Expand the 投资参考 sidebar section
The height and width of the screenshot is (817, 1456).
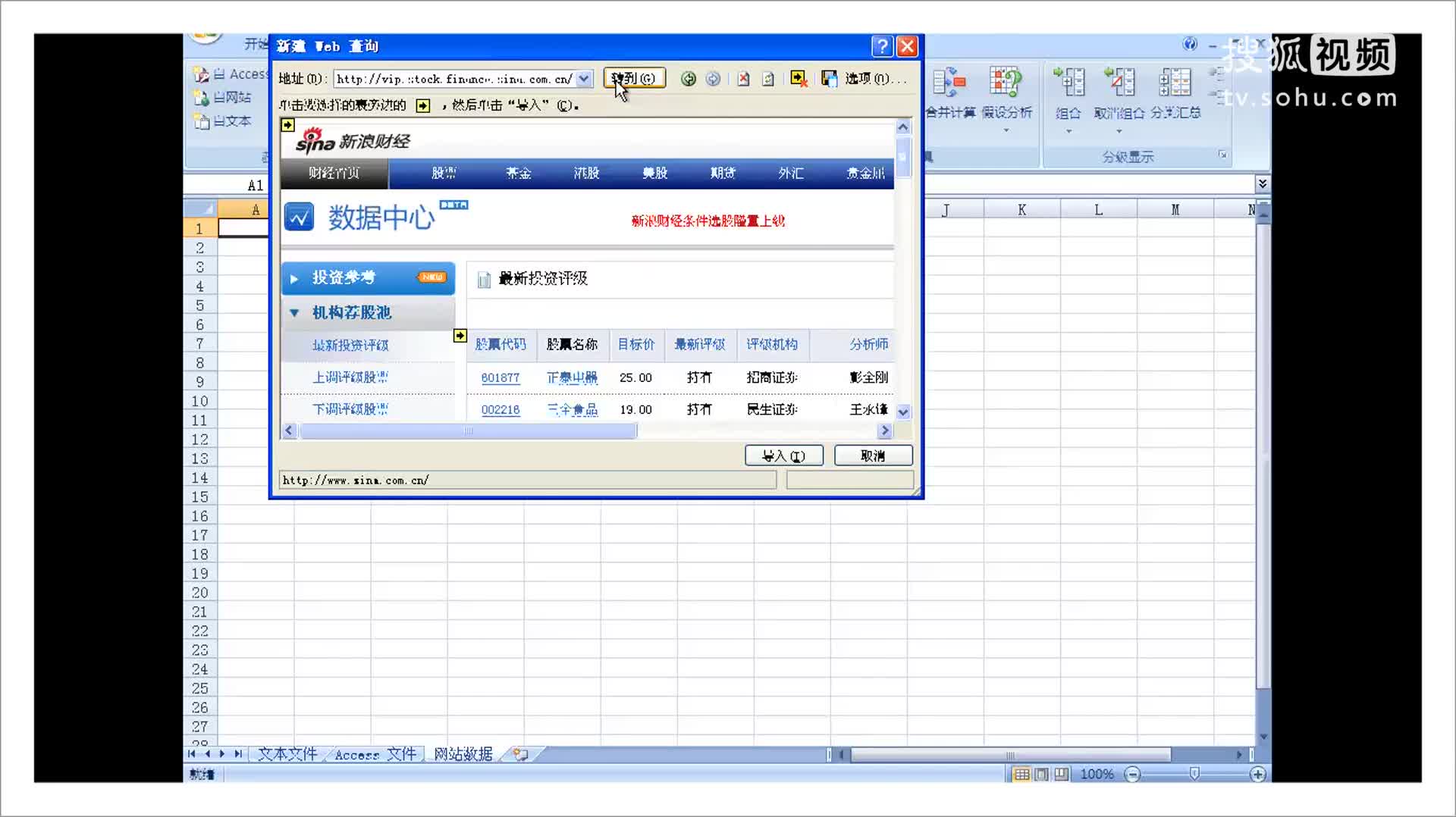pos(294,278)
